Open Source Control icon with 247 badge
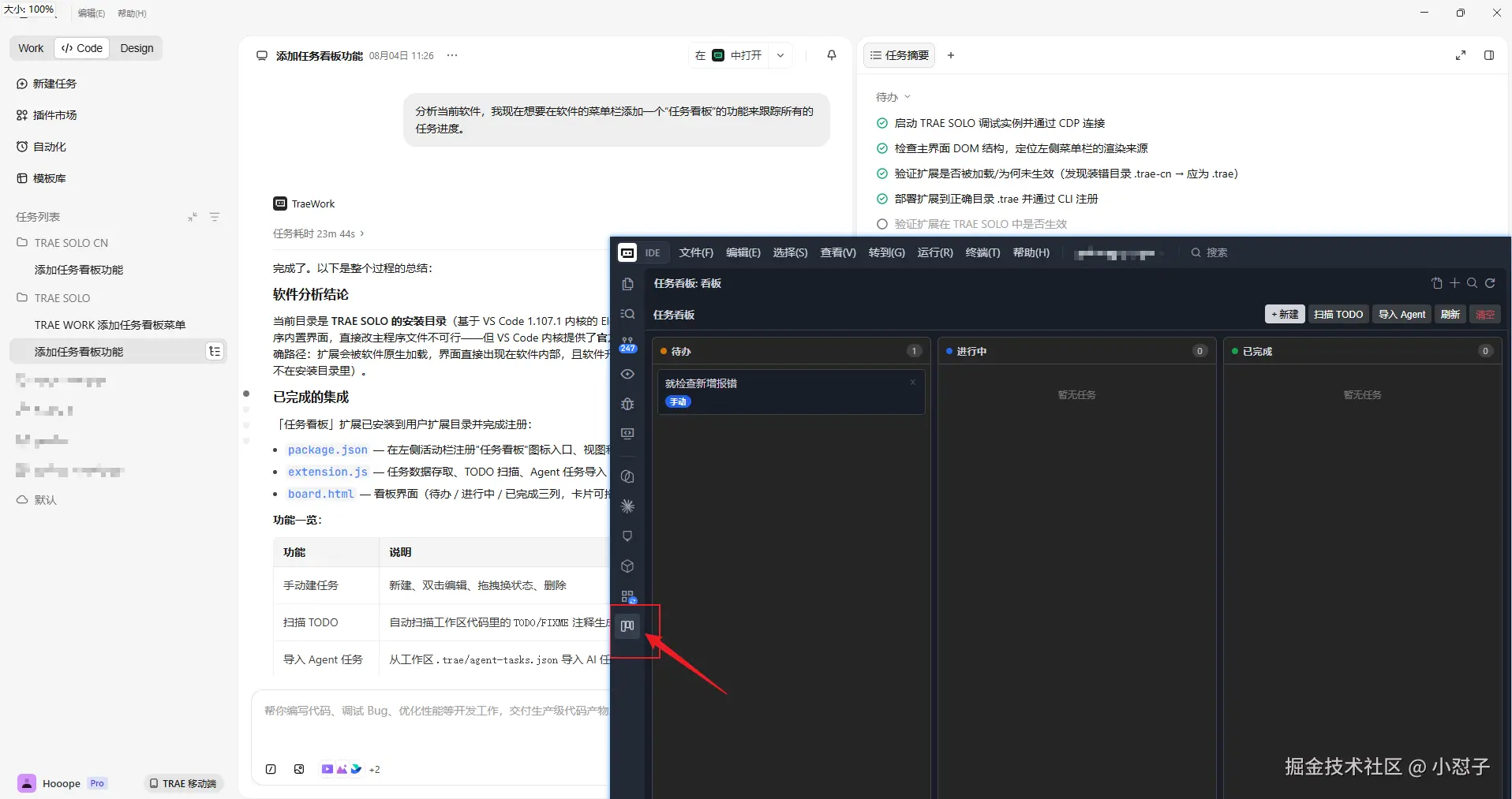 click(x=627, y=344)
